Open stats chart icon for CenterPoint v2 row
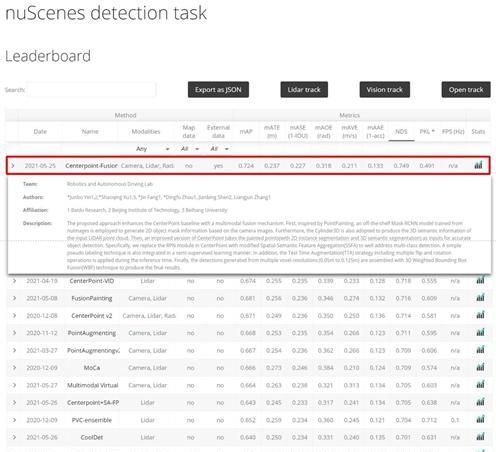 [x=480, y=315]
